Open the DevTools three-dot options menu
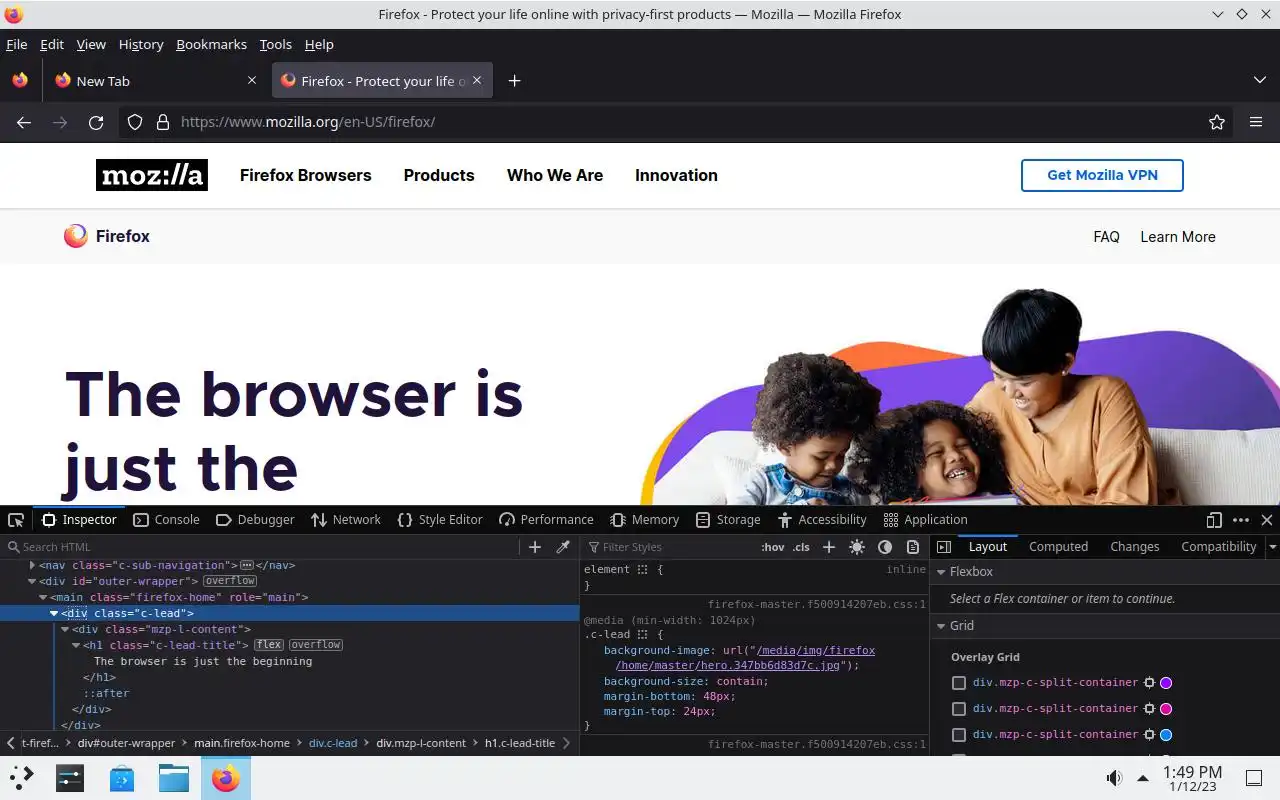The height and width of the screenshot is (800, 1280). [1241, 520]
